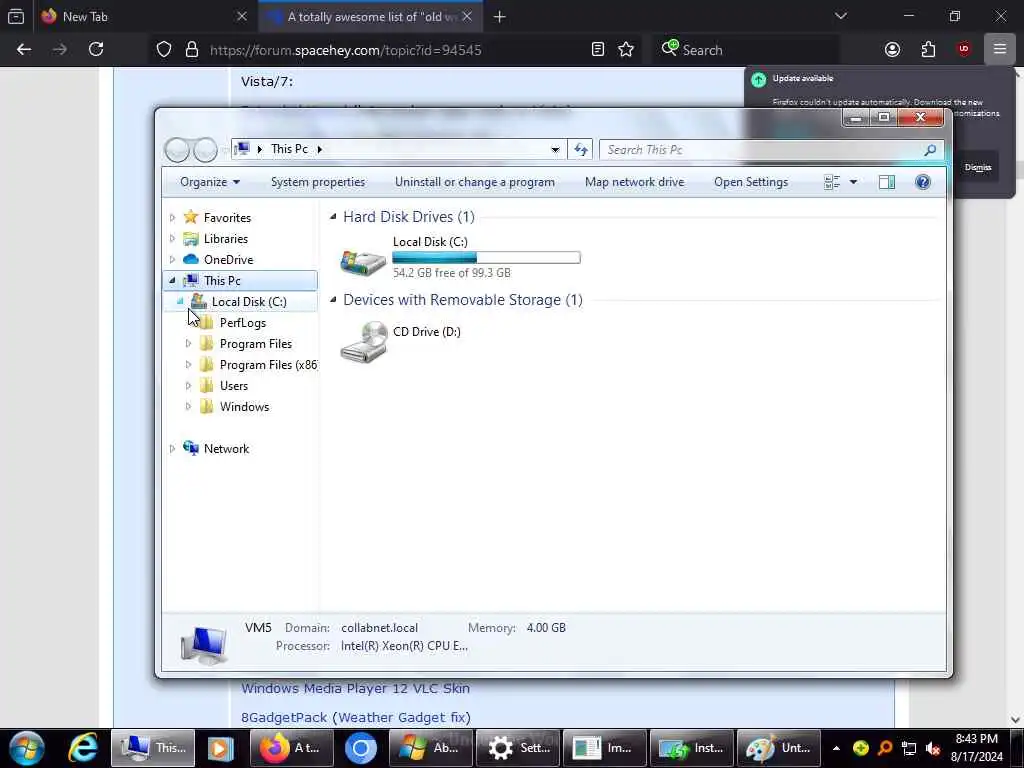Image resolution: width=1024 pixels, height=768 pixels.
Task: Click System properties in the command bar
Action: coord(318,182)
